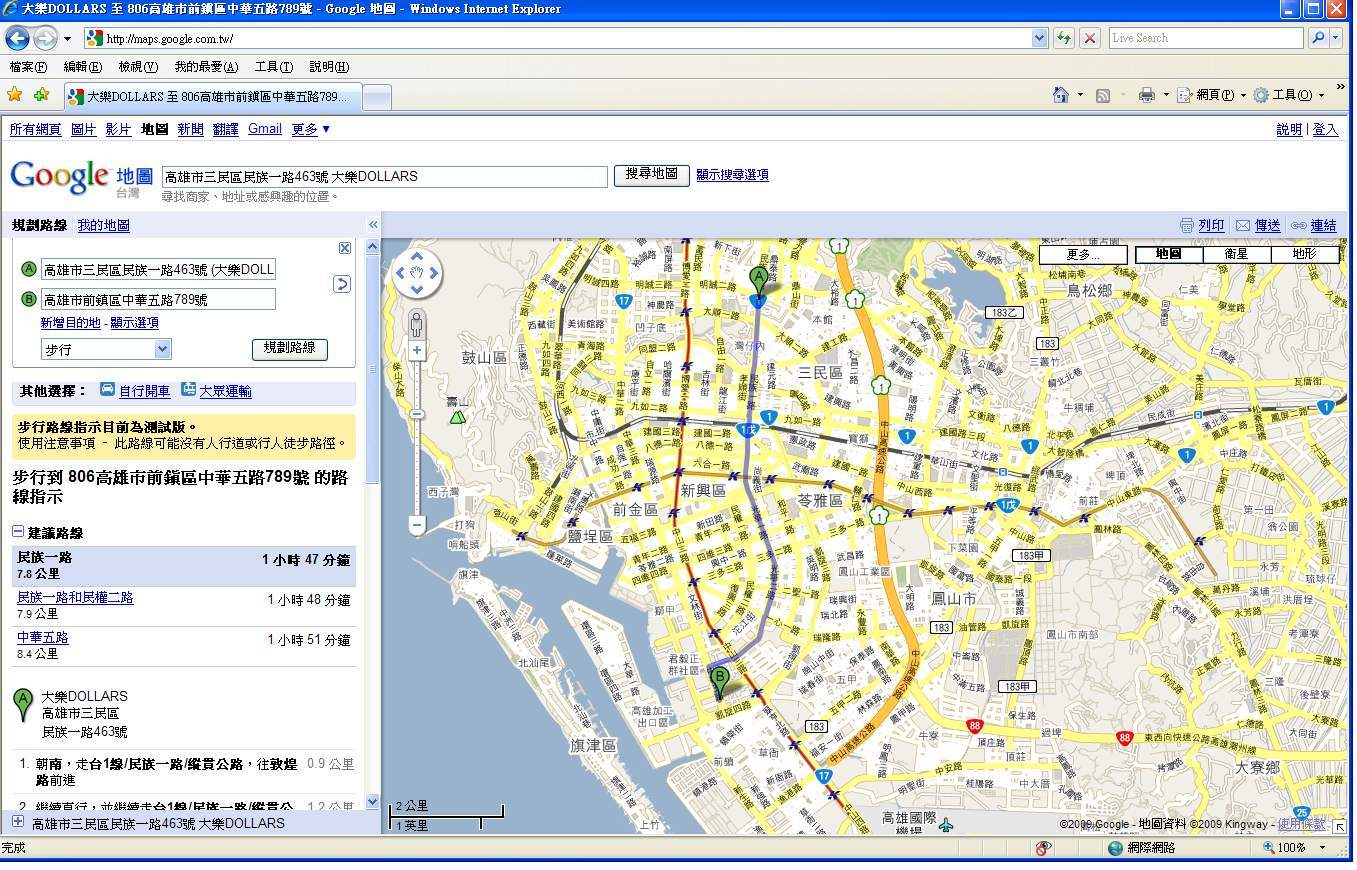Click the 自行開車 driving link

(144, 391)
